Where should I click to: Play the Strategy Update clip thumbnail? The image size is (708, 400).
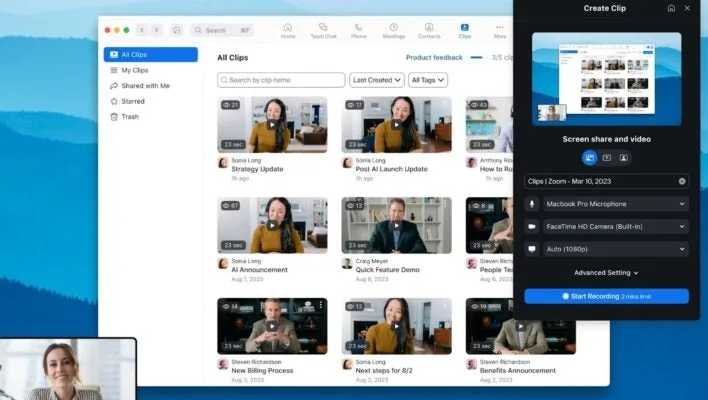tap(272, 124)
